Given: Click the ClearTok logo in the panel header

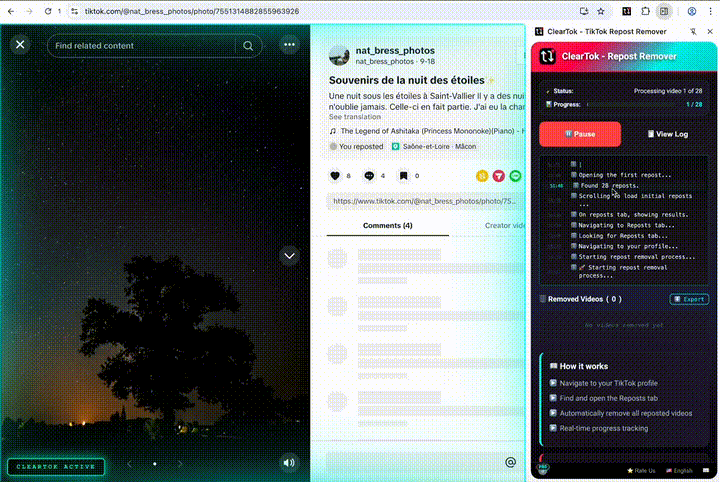Looking at the screenshot, I should pos(547,56).
